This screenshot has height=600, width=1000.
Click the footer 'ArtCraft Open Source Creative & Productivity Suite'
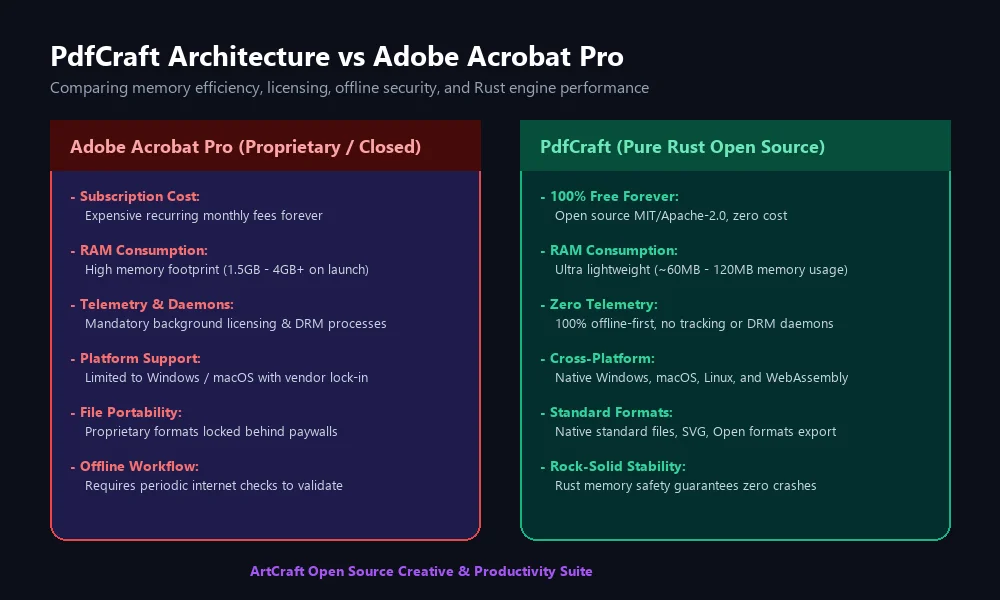421,571
